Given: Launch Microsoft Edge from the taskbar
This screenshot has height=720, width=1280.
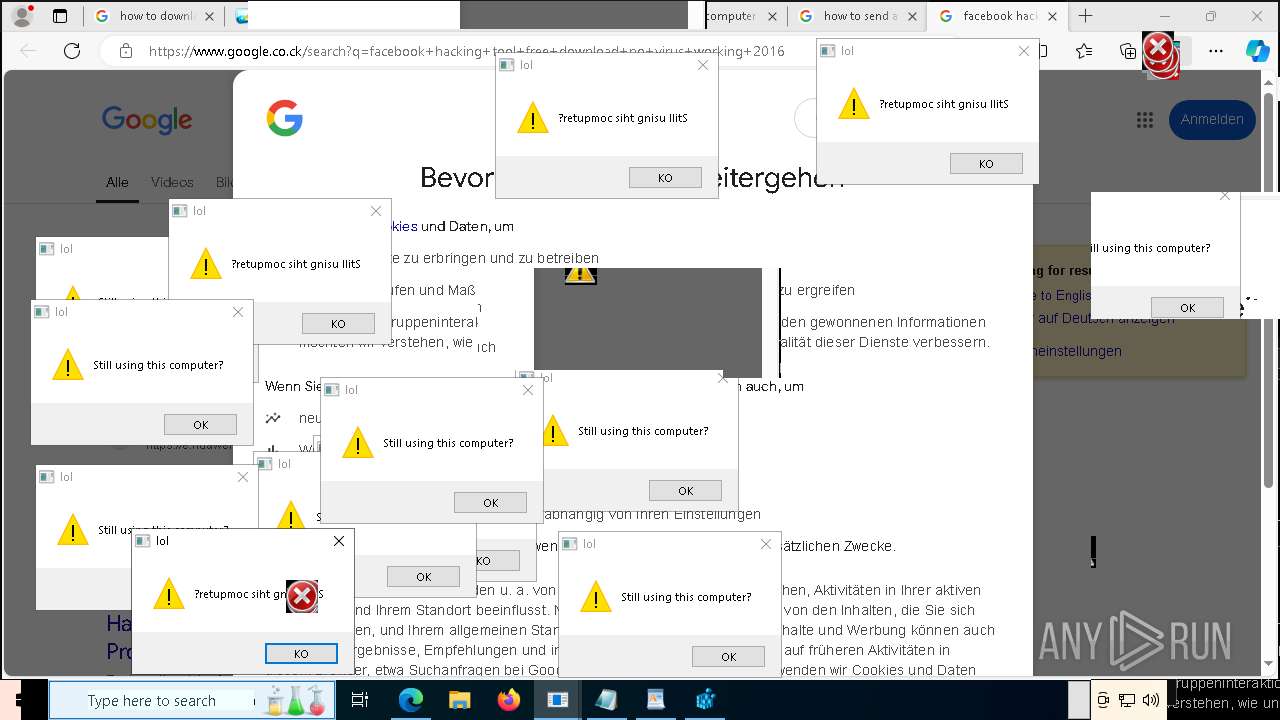Looking at the screenshot, I should [x=411, y=700].
